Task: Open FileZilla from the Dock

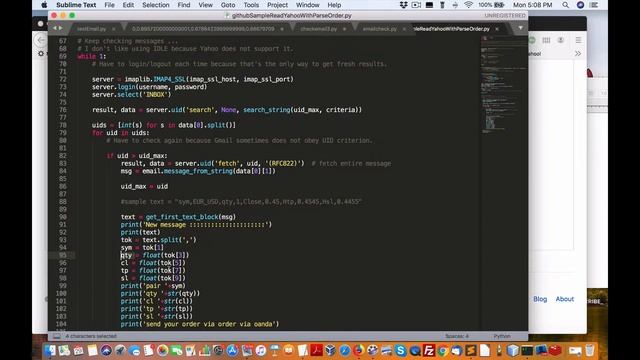Action: 429,350
